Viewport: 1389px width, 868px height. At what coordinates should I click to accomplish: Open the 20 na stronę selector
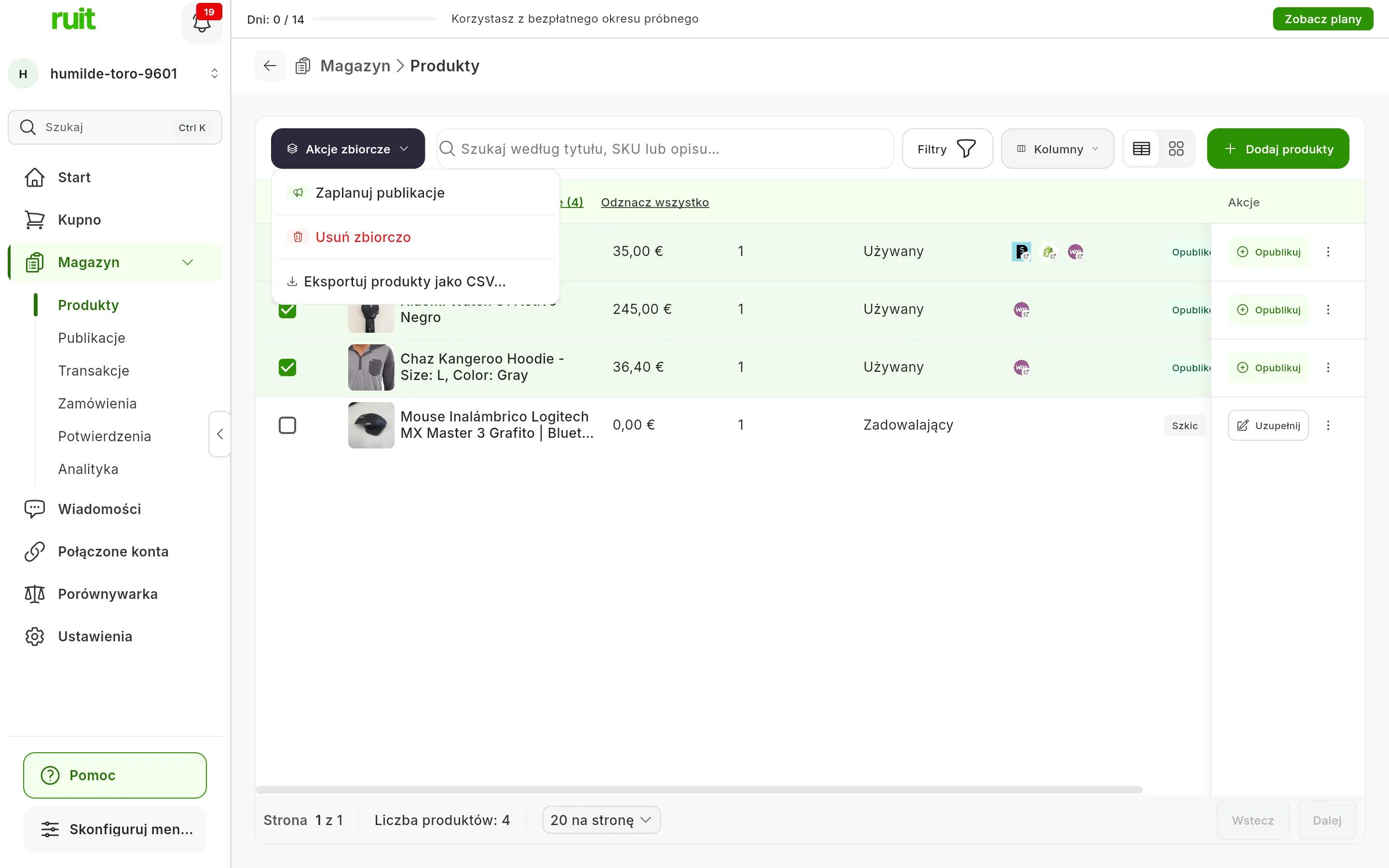601,820
